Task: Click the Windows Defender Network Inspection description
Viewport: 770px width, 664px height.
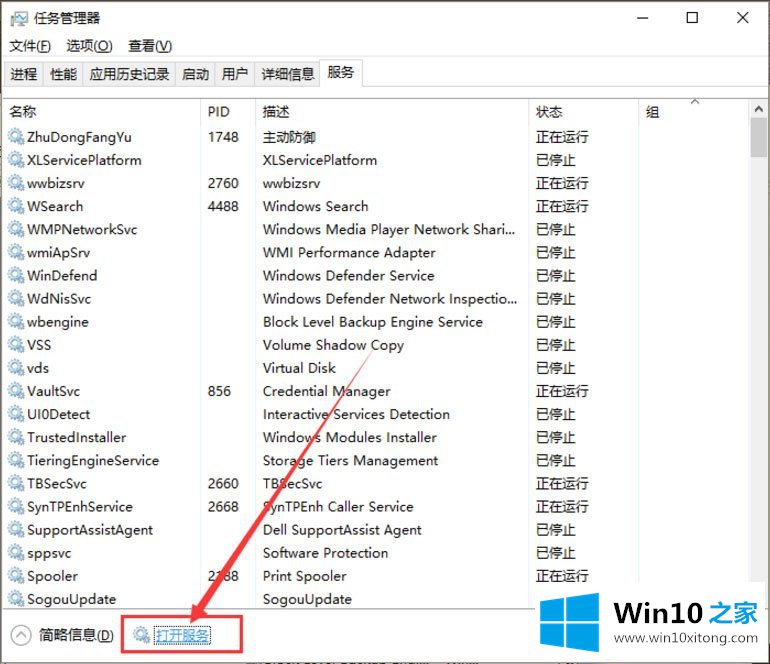Action: 390,299
